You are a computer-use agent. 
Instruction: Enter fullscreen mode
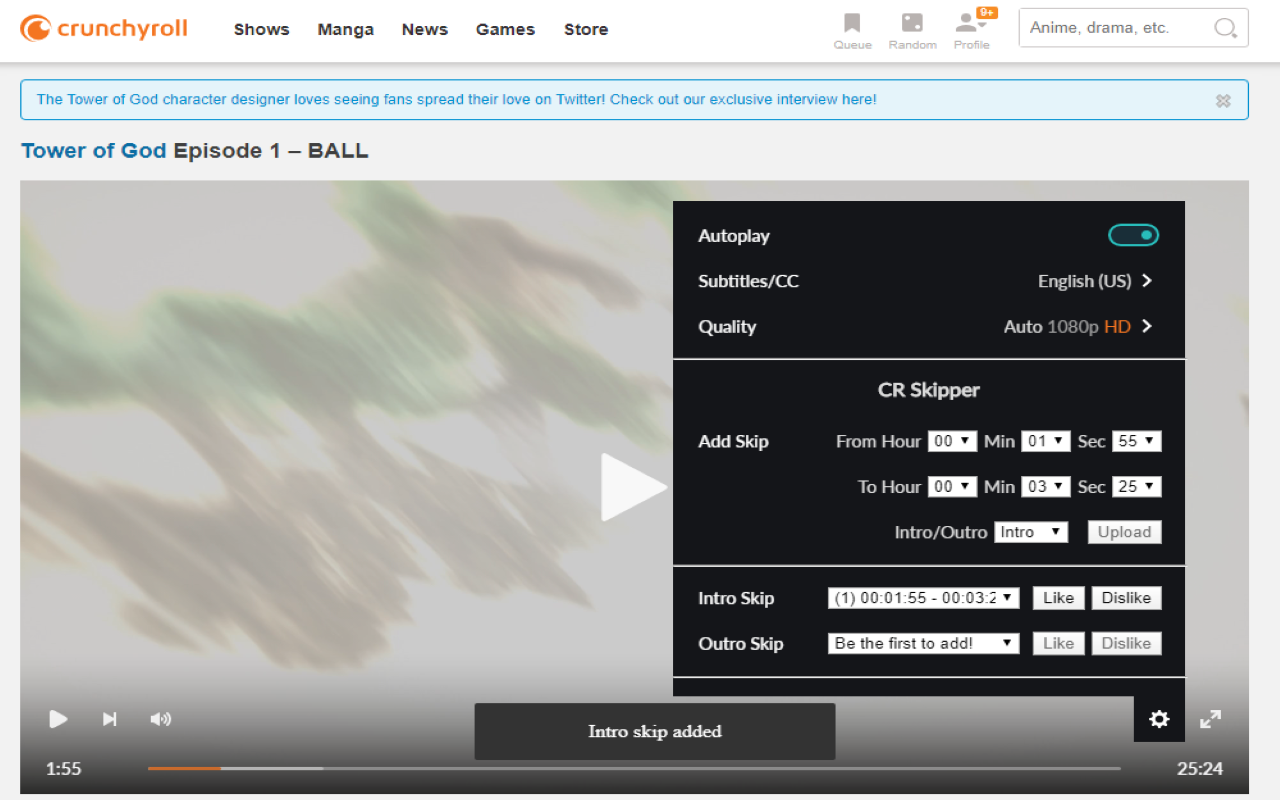point(1210,718)
